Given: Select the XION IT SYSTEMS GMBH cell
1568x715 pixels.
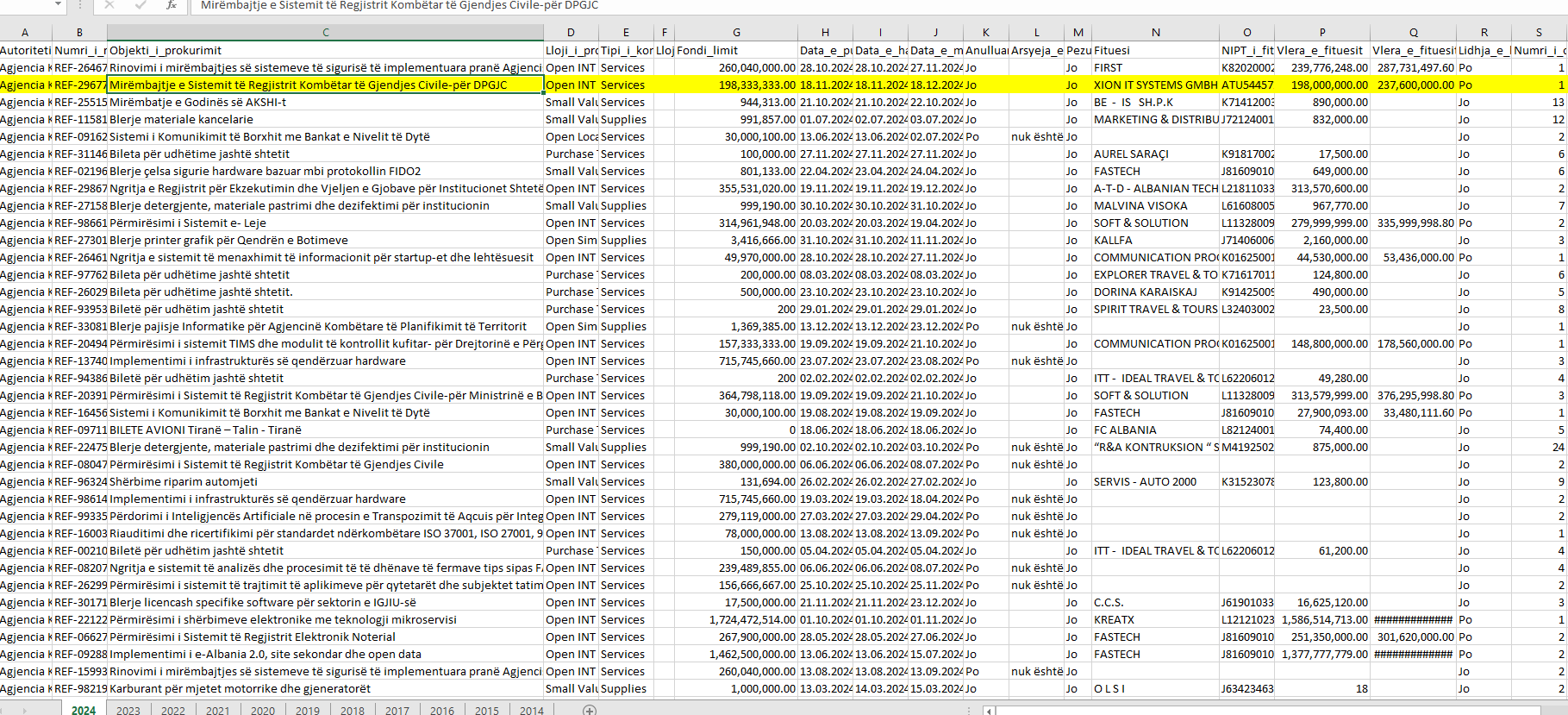Looking at the screenshot, I should (1155, 85).
